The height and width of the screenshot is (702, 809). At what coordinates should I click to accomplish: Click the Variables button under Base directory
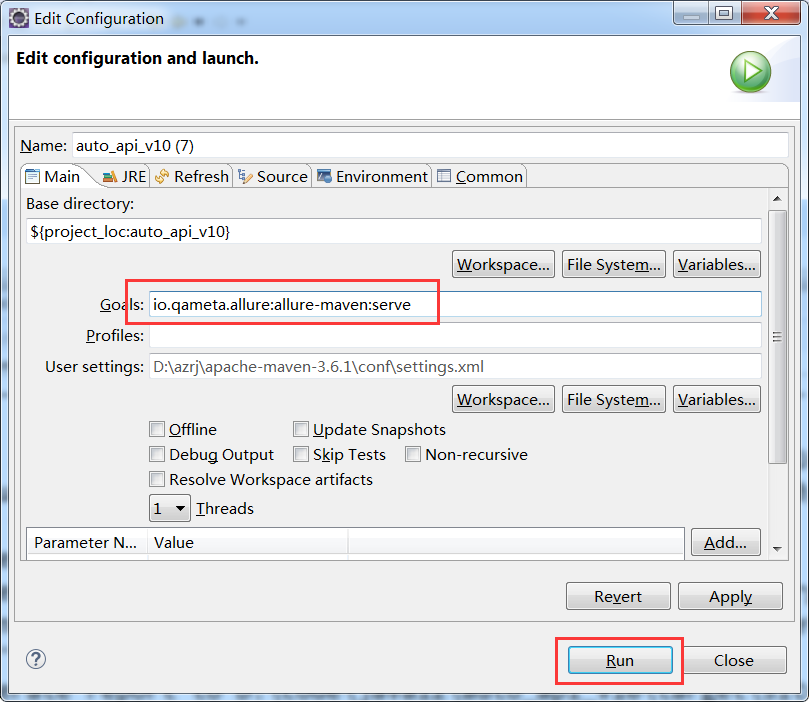(716, 264)
